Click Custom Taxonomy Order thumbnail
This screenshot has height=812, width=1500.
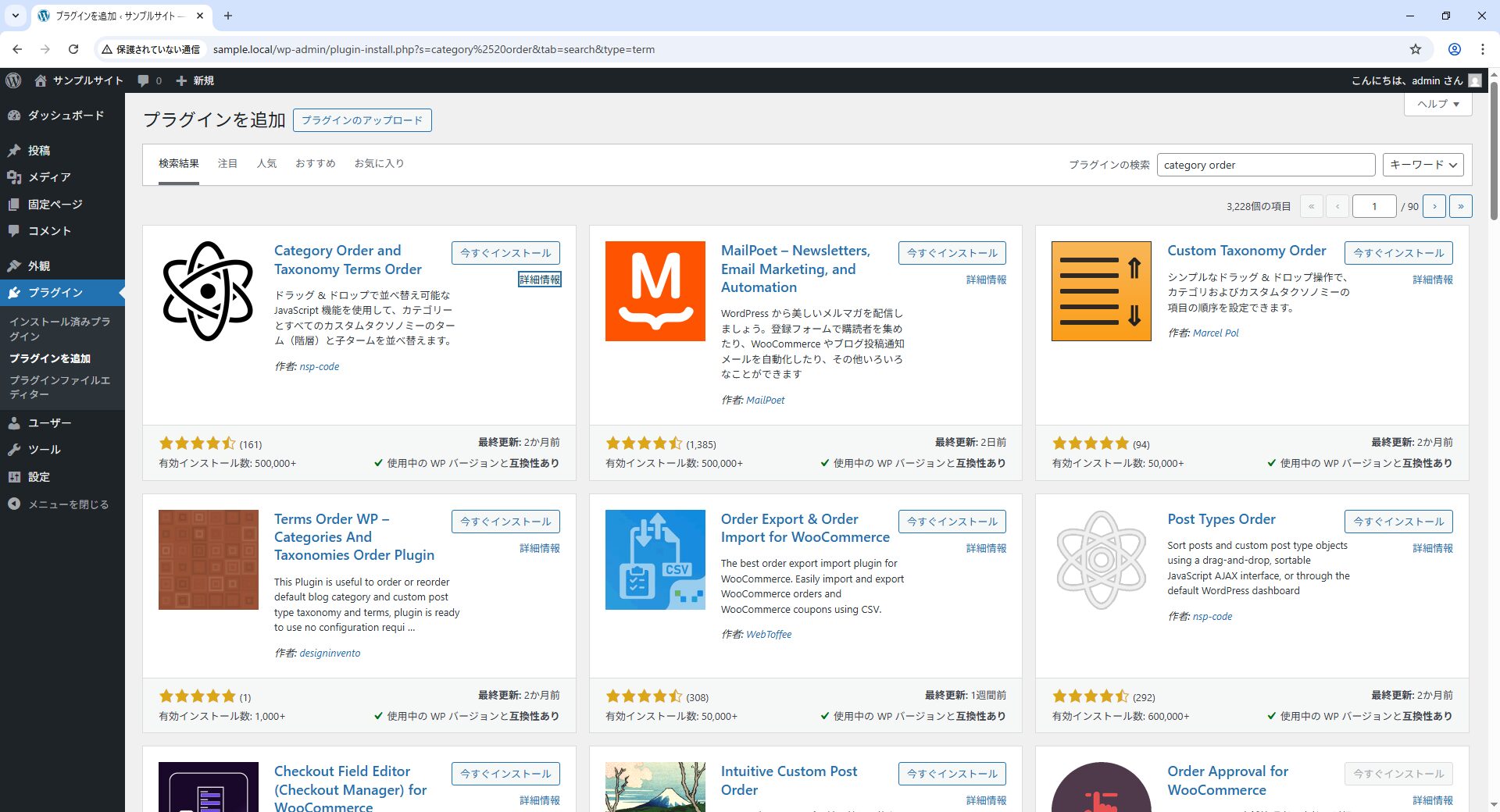tap(1101, 291)
